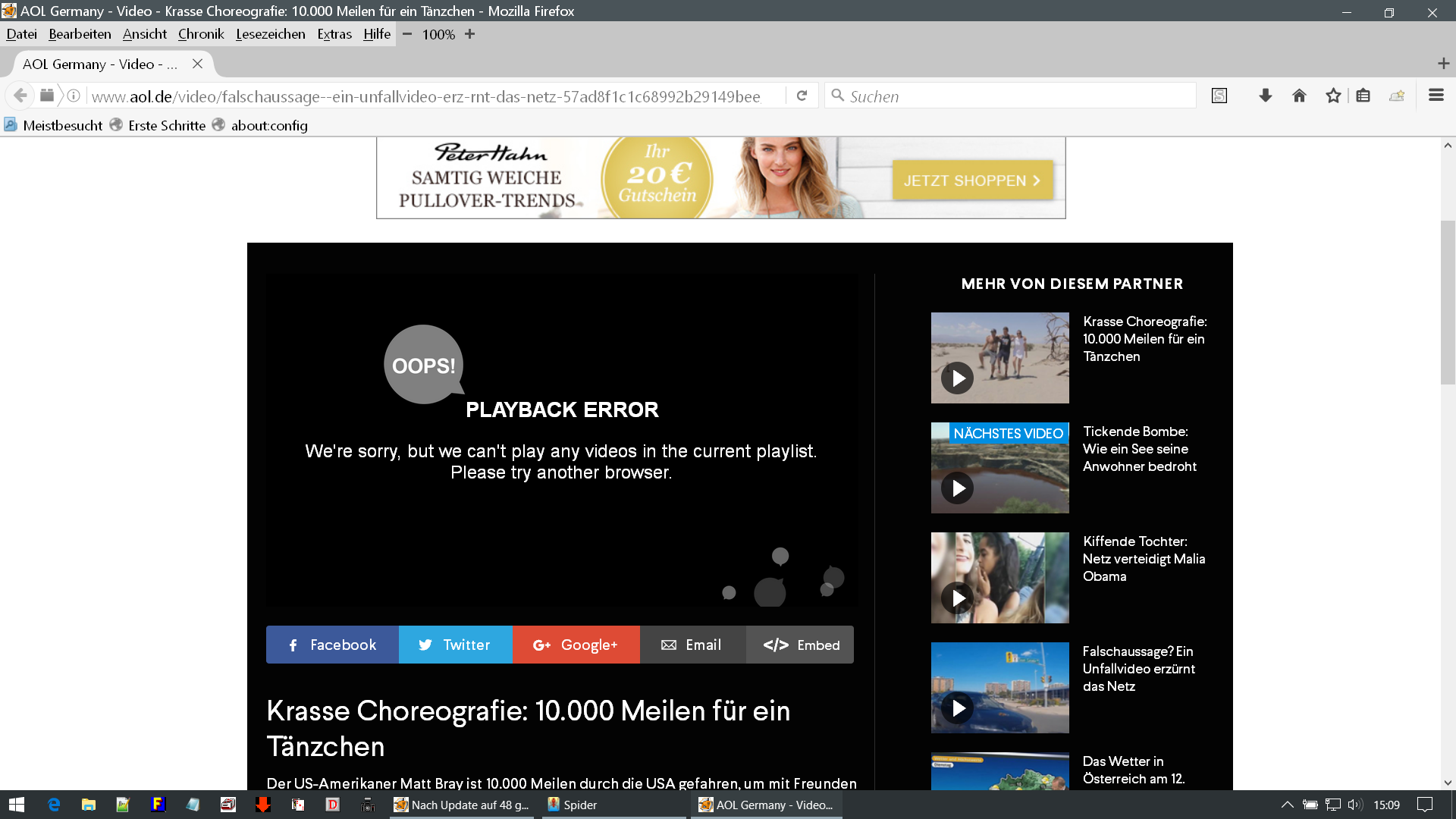
Task: Show hidden system tray icons chevron
Action: pyautogui.click(x=1287, y=805)
